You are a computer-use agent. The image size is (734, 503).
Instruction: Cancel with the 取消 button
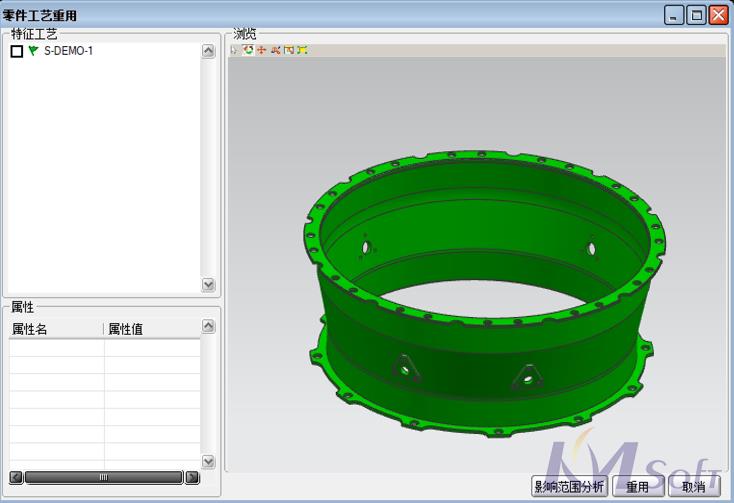click(693, 487)
